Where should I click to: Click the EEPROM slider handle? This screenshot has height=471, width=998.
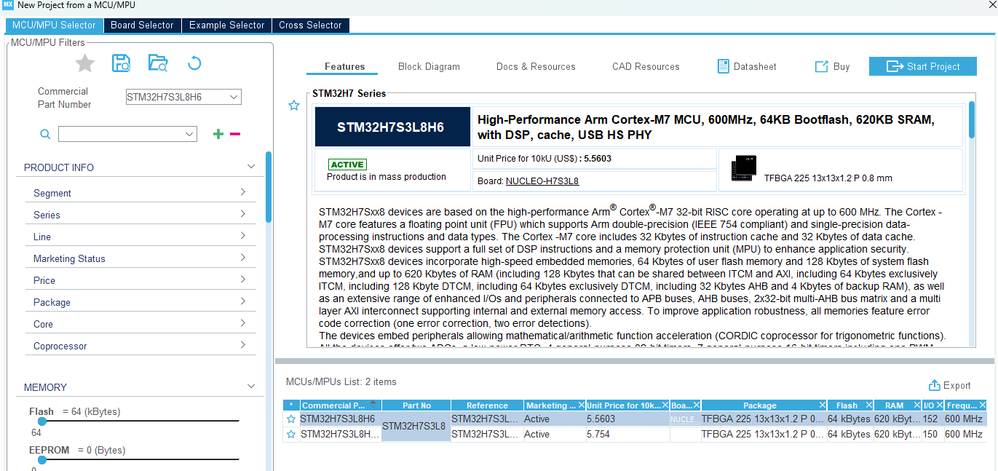coord(42,460)
